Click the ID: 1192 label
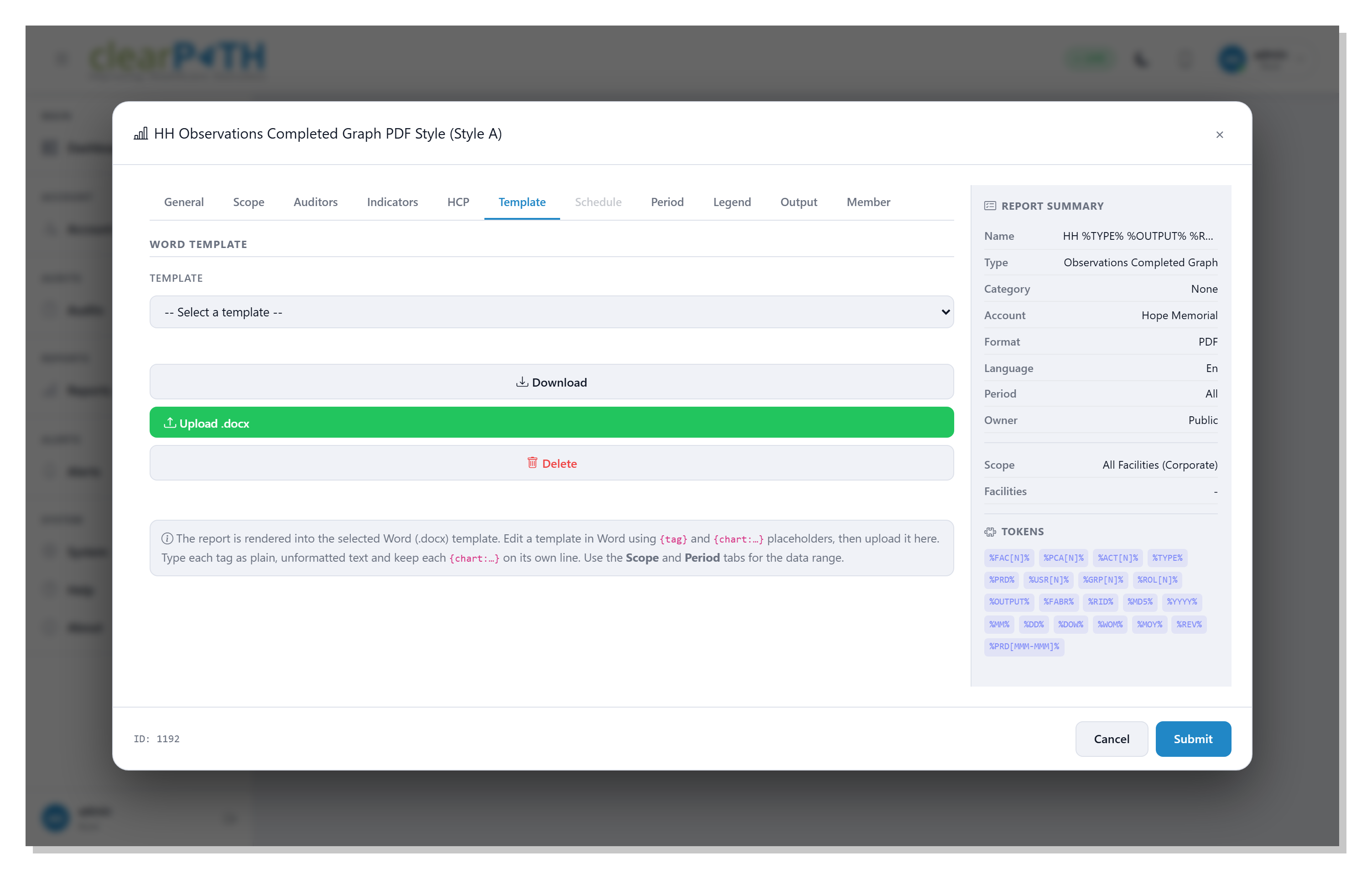Screen dimensions: 1372x879 click(156, 739)
